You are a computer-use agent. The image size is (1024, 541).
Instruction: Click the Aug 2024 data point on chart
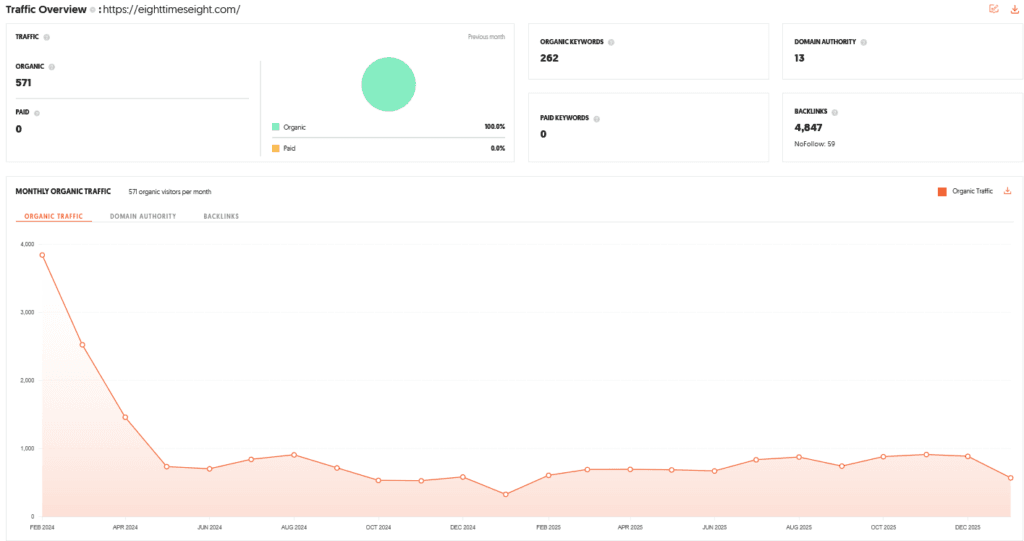294,455
